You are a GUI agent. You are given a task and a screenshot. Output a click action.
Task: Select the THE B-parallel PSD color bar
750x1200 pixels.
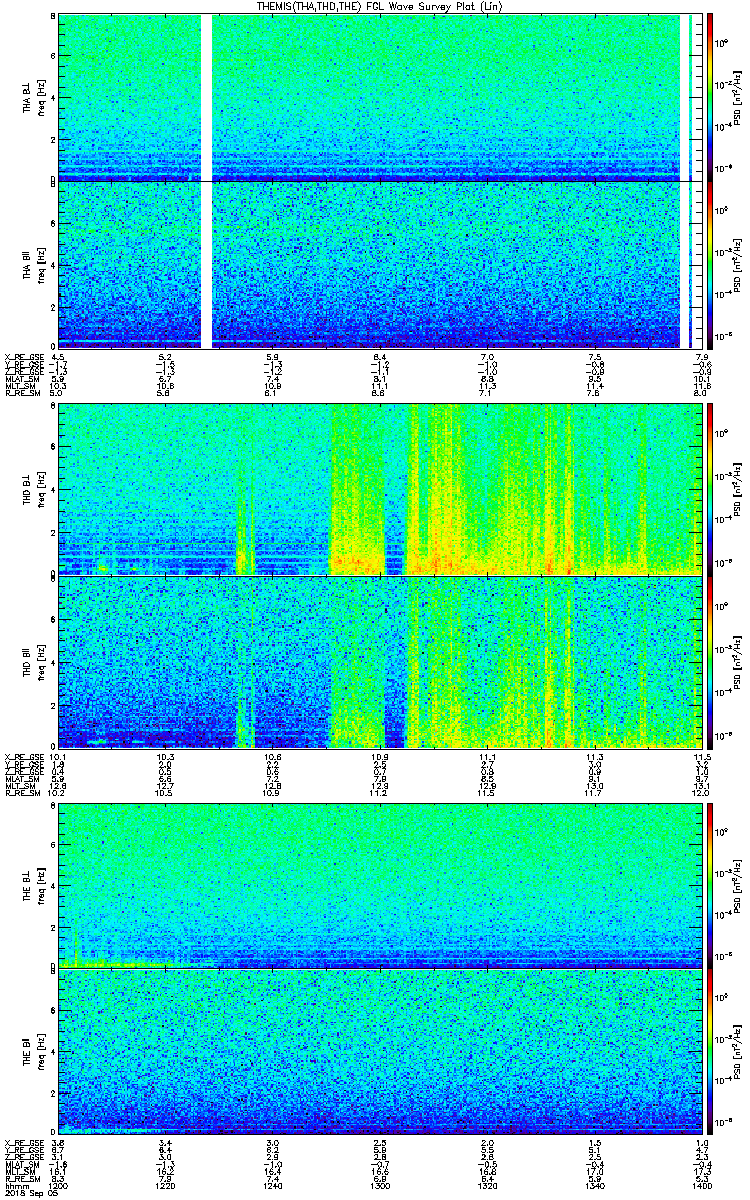(710, 1052)
